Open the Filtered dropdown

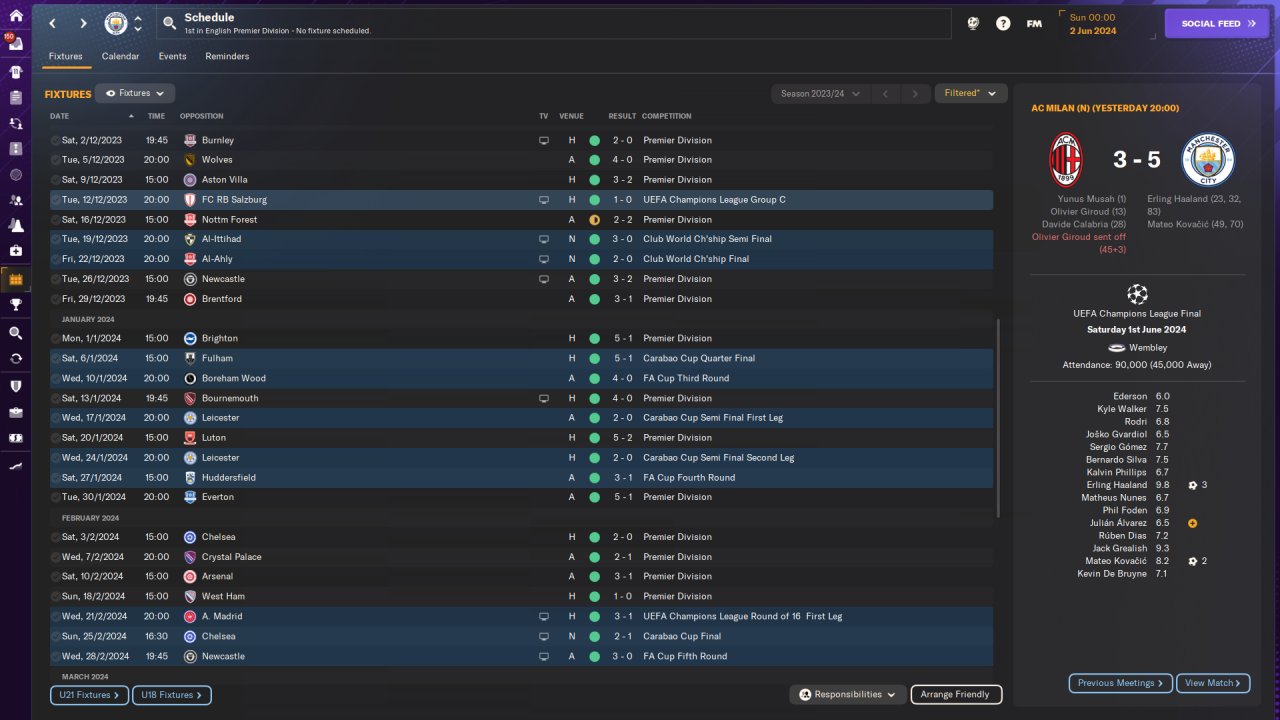970,93
